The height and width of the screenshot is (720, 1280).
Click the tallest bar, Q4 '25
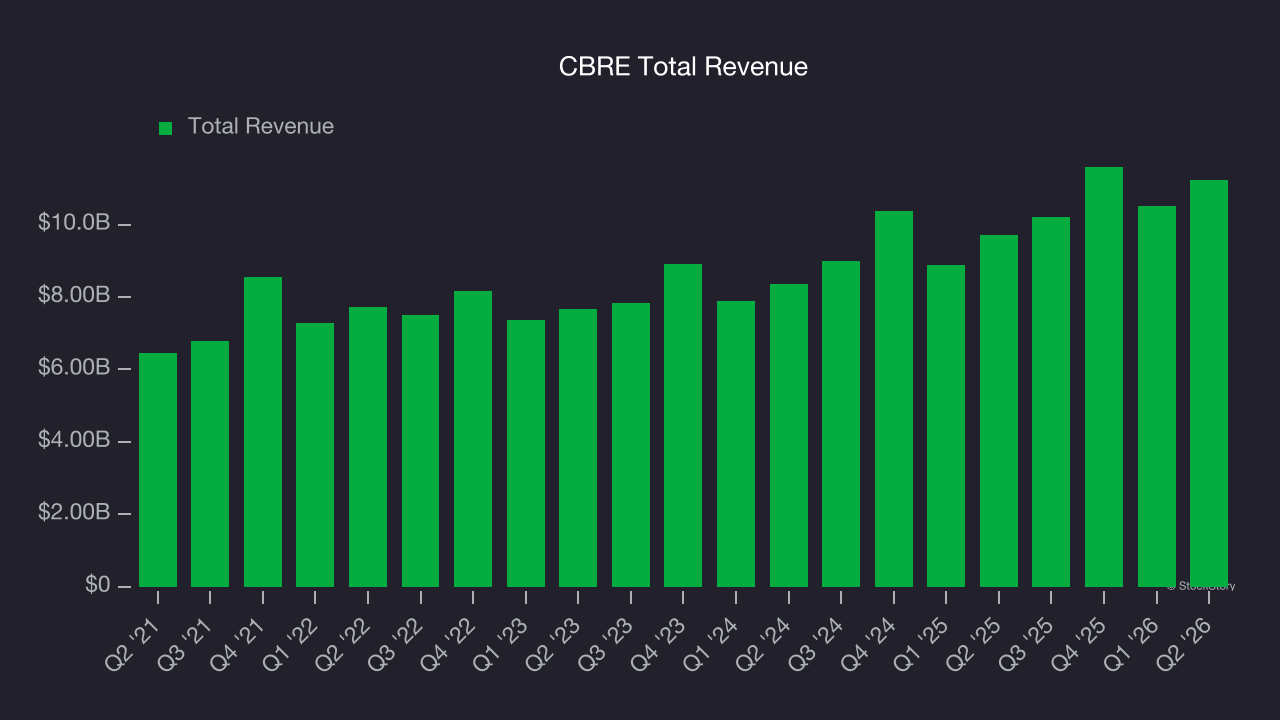[x=1104, y=377]
